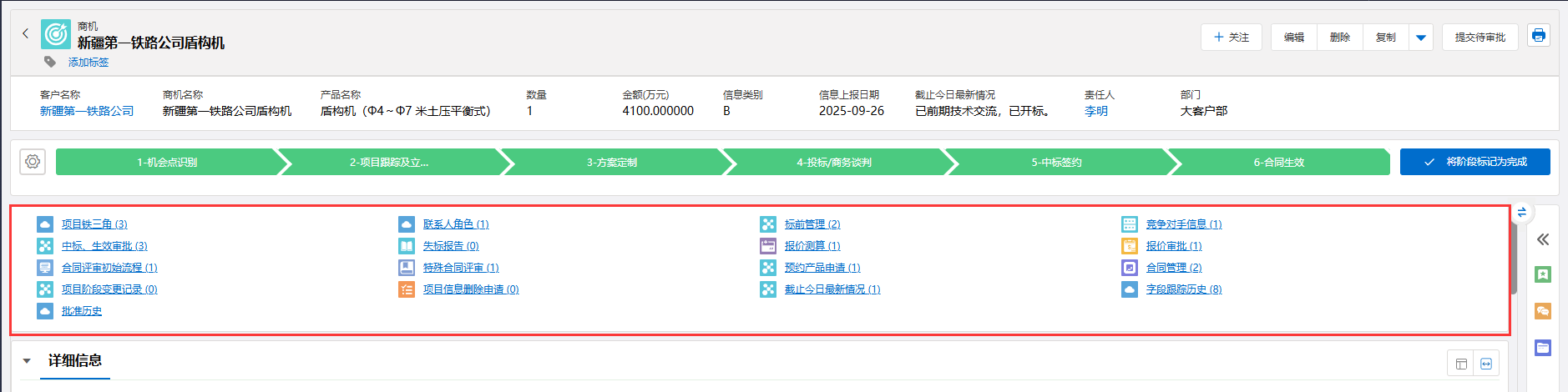Toggle follow with the 关注 button
Image resolution: width=1568 pixels, height=392 pixels.
1232,38
